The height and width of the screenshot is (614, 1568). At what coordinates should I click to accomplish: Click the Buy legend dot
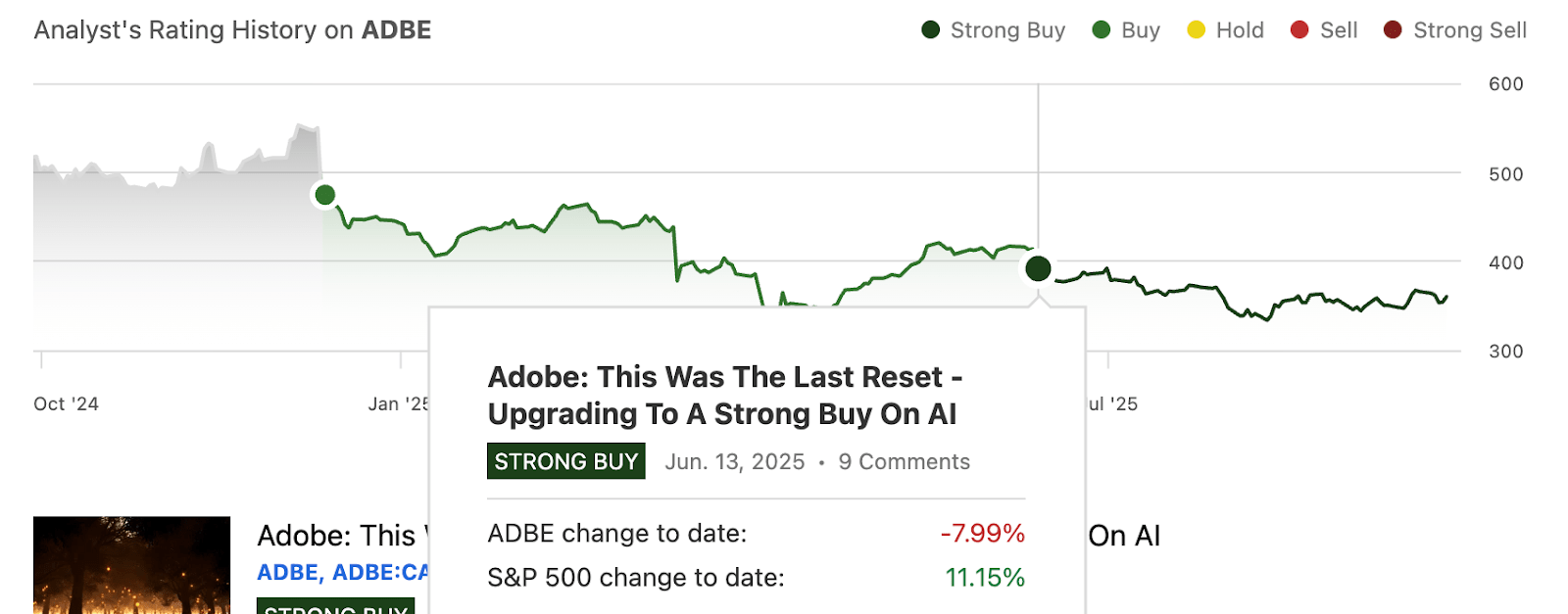tap(1102, 29)
